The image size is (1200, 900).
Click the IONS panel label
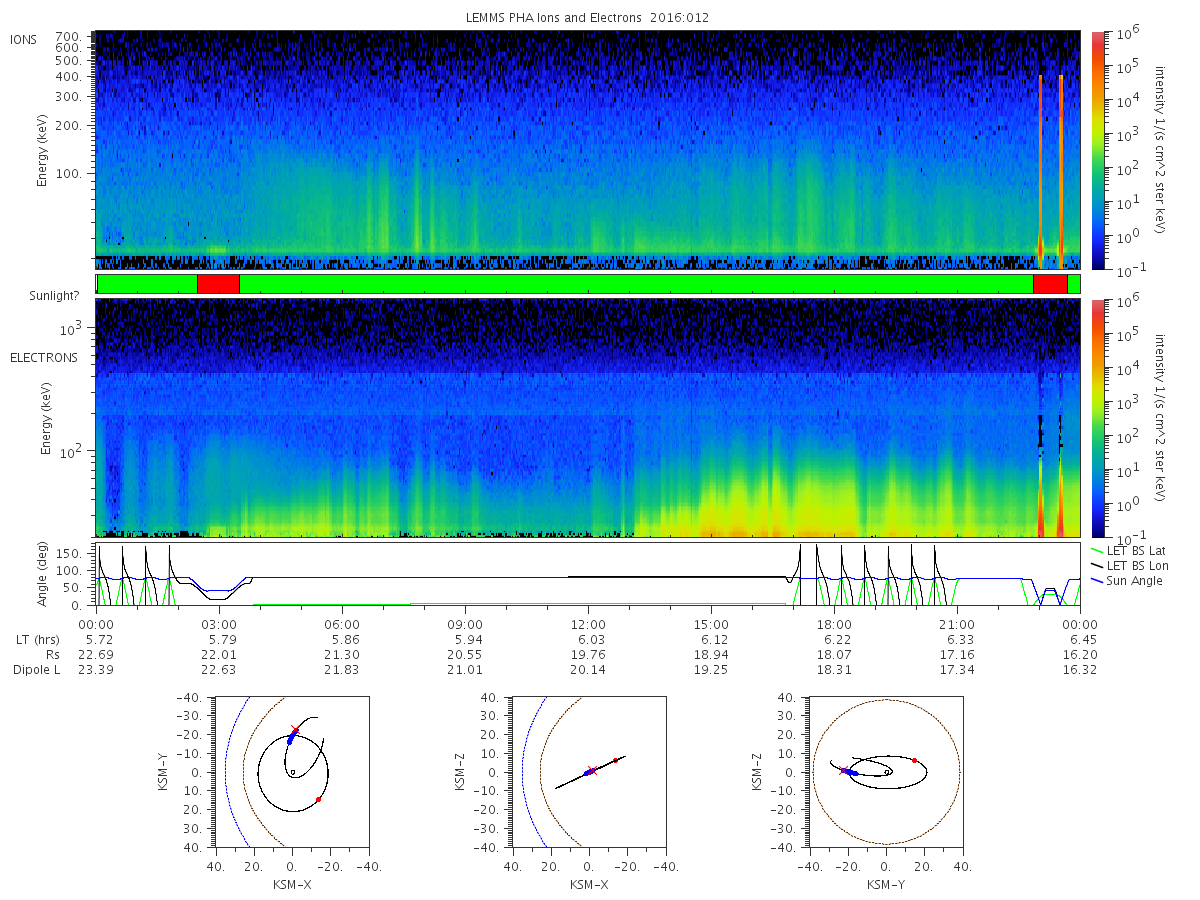25,39
